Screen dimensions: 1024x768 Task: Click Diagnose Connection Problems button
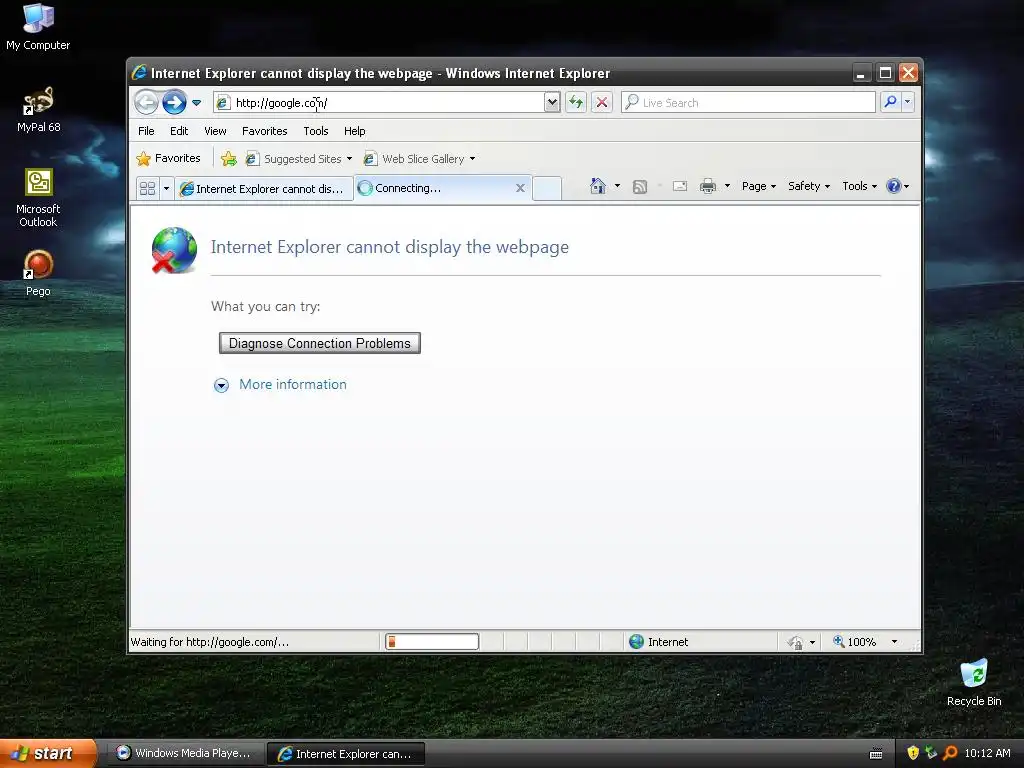click(x=319, y=344)
